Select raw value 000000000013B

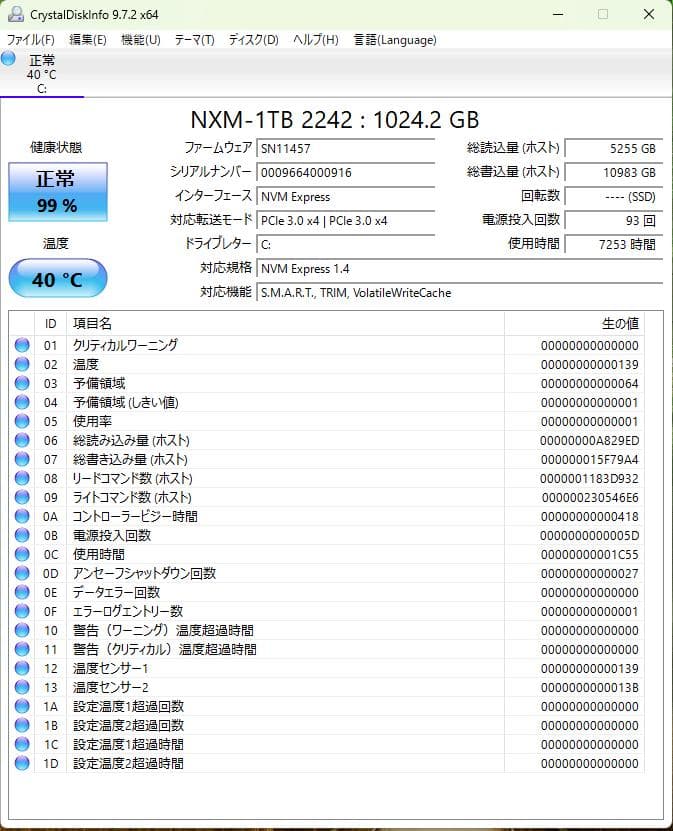click(x=589, y=687)
